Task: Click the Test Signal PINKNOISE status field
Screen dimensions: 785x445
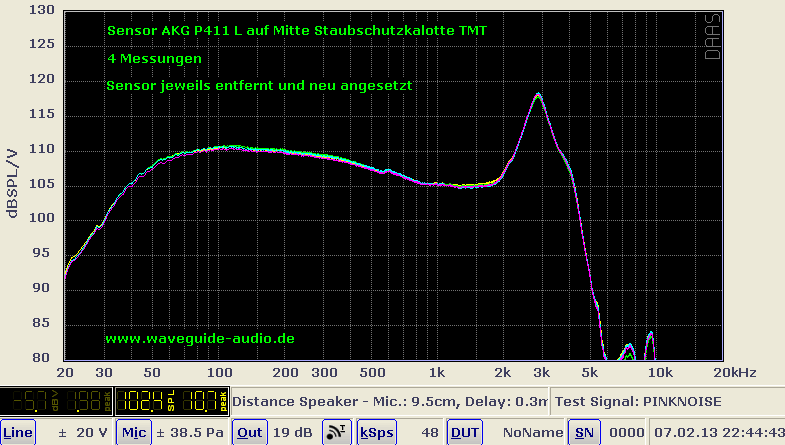Action: coord(667,402)
